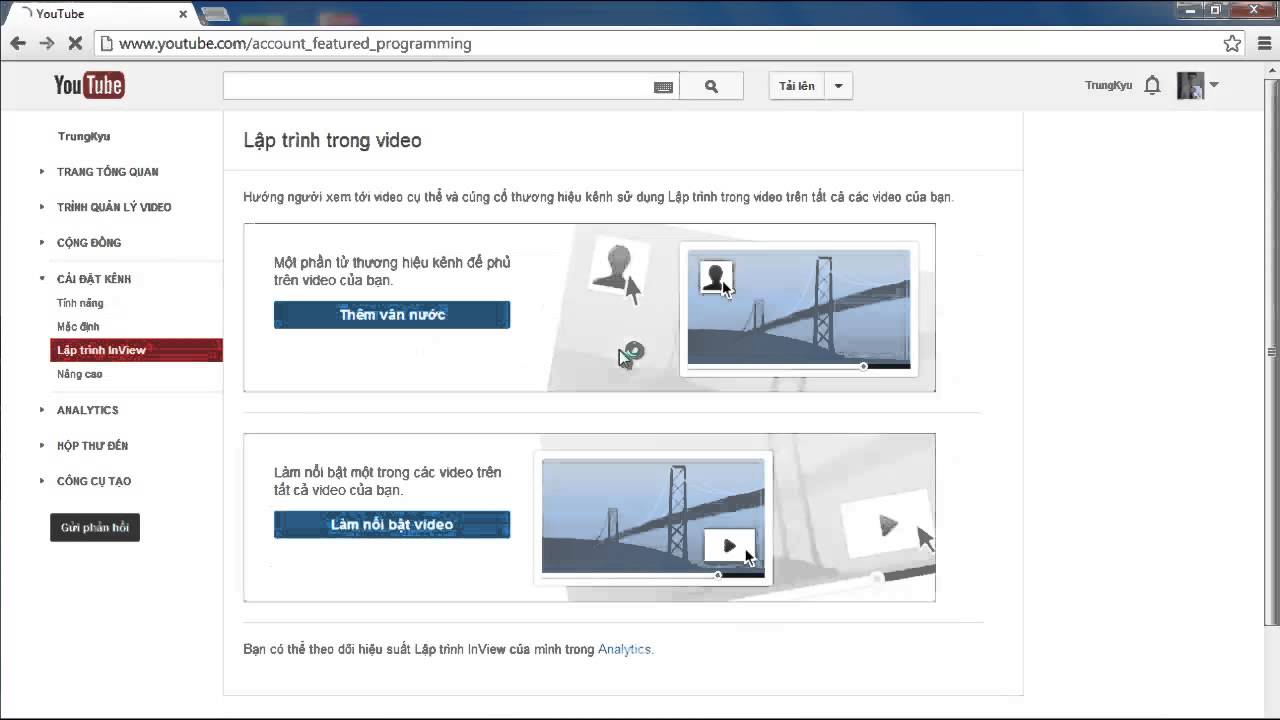Click the search magnifier button
Screen dimensions: 1280x720
point(711,86)
